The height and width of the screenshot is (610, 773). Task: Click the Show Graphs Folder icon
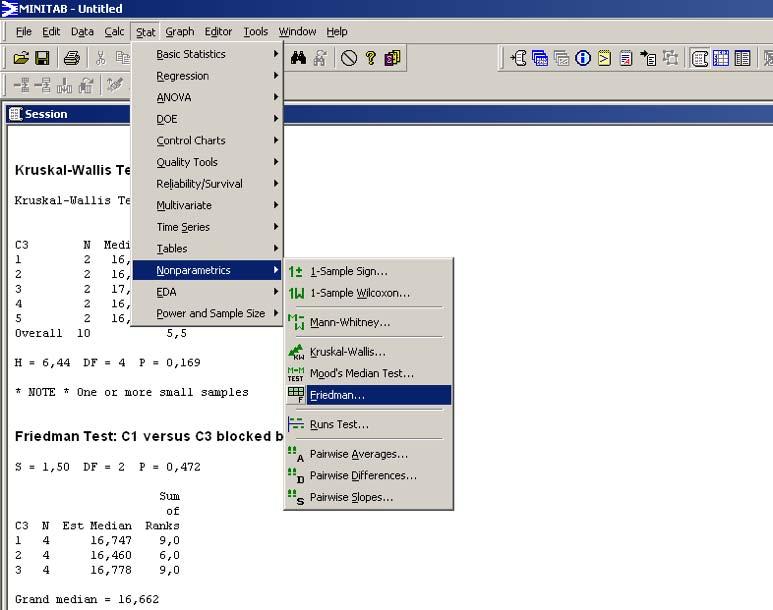[x=562, y=58]
